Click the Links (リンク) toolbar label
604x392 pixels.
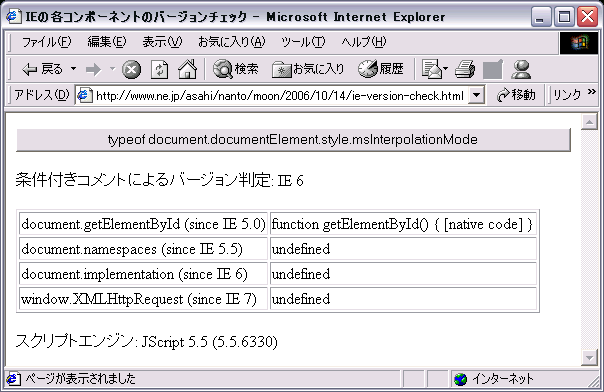[567, 95]
